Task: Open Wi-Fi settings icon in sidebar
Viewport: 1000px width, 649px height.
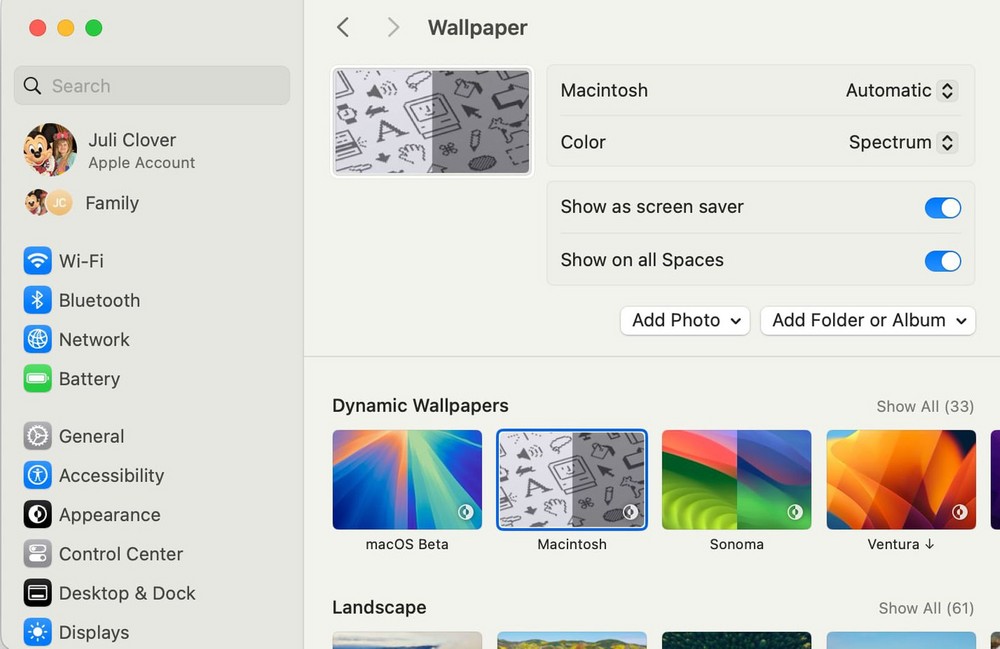Action: [38, 261]
